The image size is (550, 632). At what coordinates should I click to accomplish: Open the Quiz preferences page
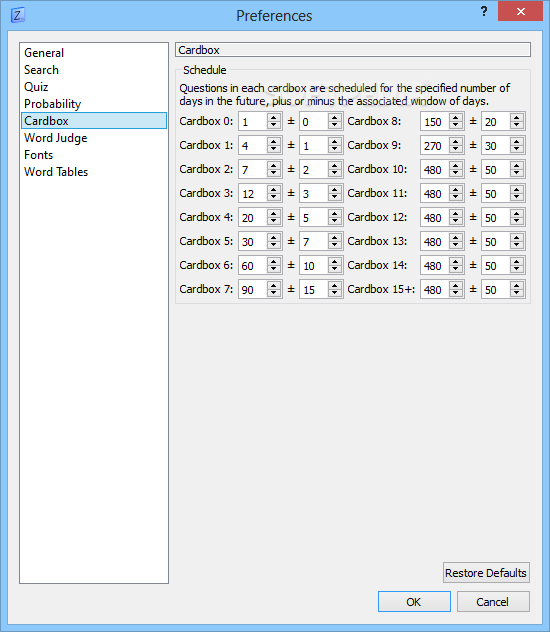click(x=93, y=87)
